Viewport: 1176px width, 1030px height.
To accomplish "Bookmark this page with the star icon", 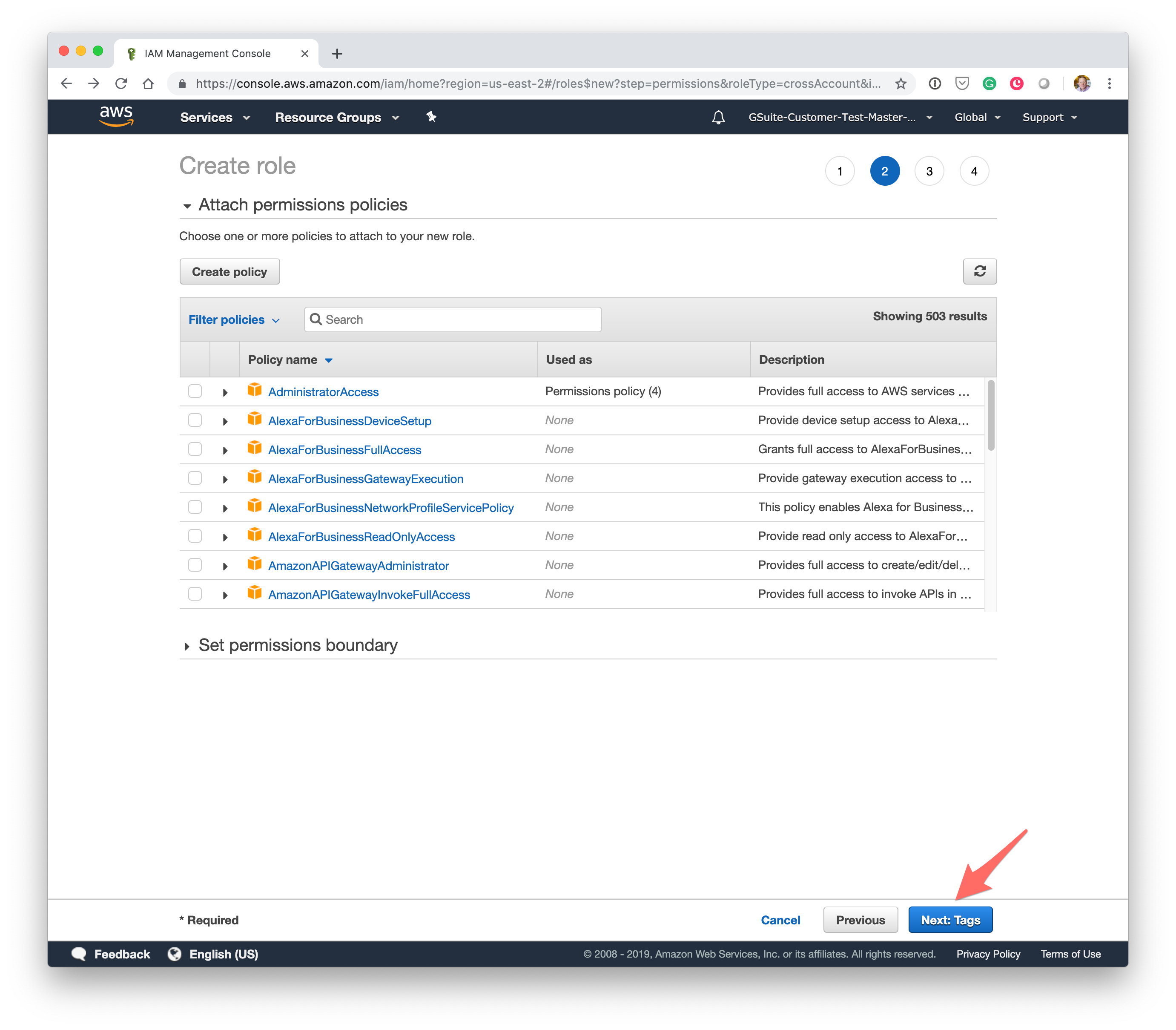I will [x=901, y=84].
